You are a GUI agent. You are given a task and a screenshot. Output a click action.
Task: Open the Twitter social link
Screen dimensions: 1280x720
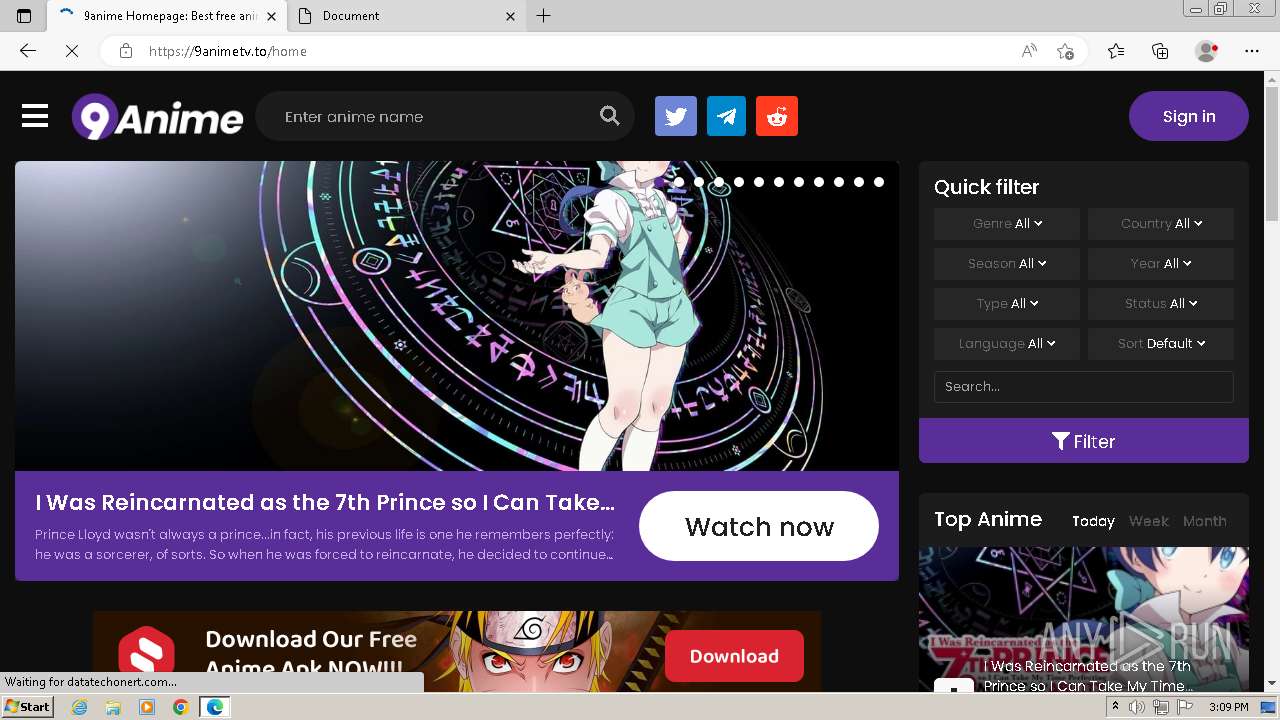point(676,116)
